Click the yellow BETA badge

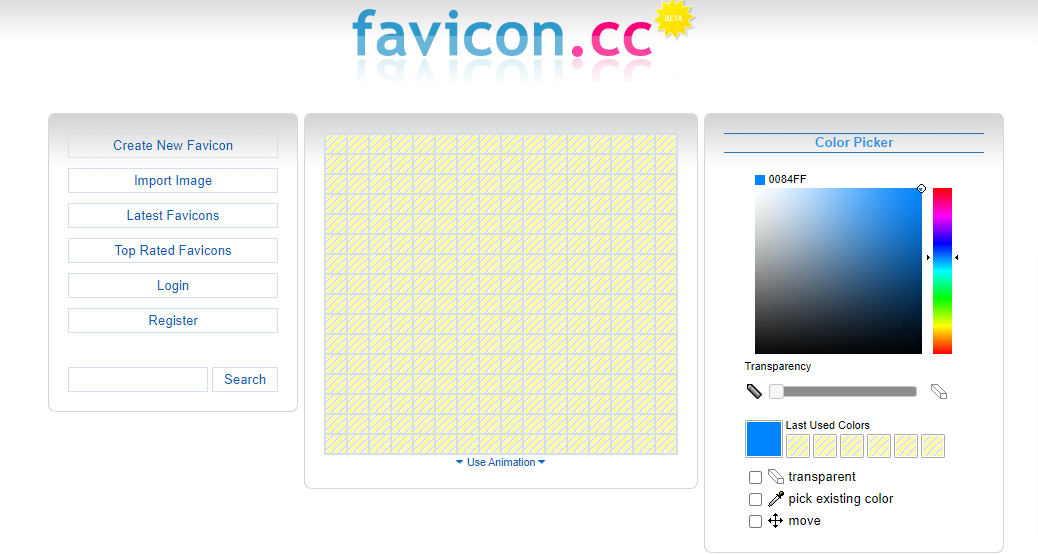click(x=673, y=19)
